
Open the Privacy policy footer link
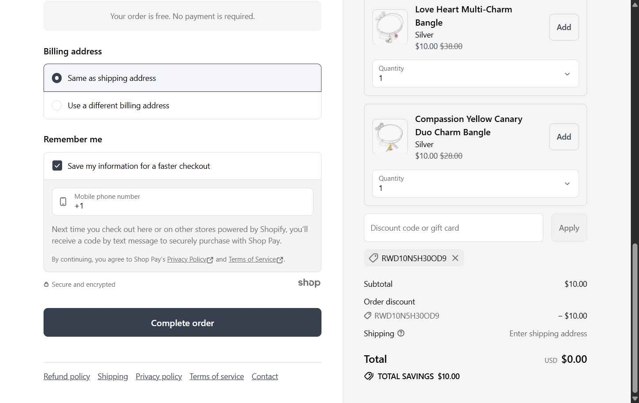(159, 377)
